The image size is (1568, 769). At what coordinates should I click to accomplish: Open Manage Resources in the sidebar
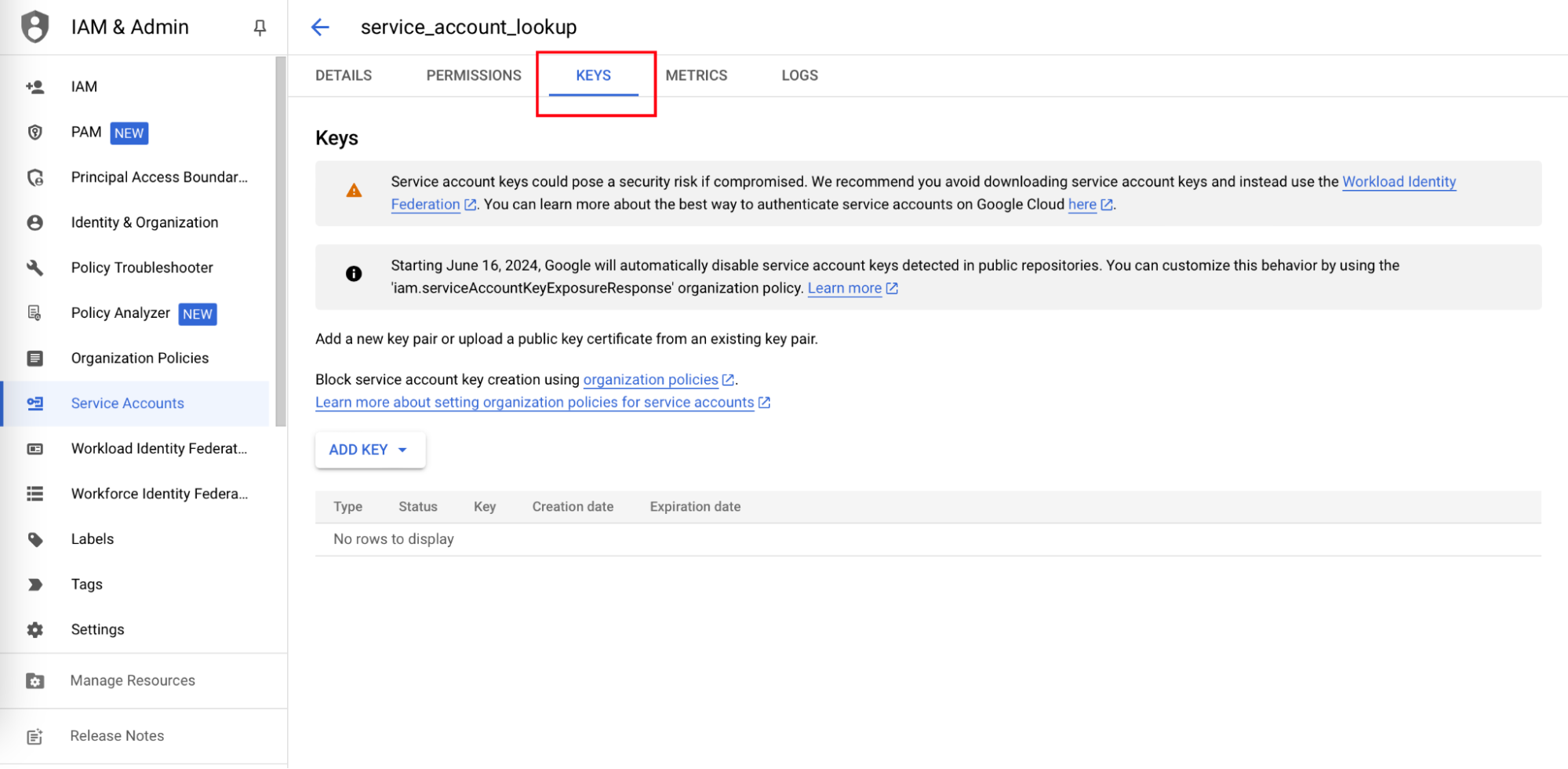(x=133, y=680)
